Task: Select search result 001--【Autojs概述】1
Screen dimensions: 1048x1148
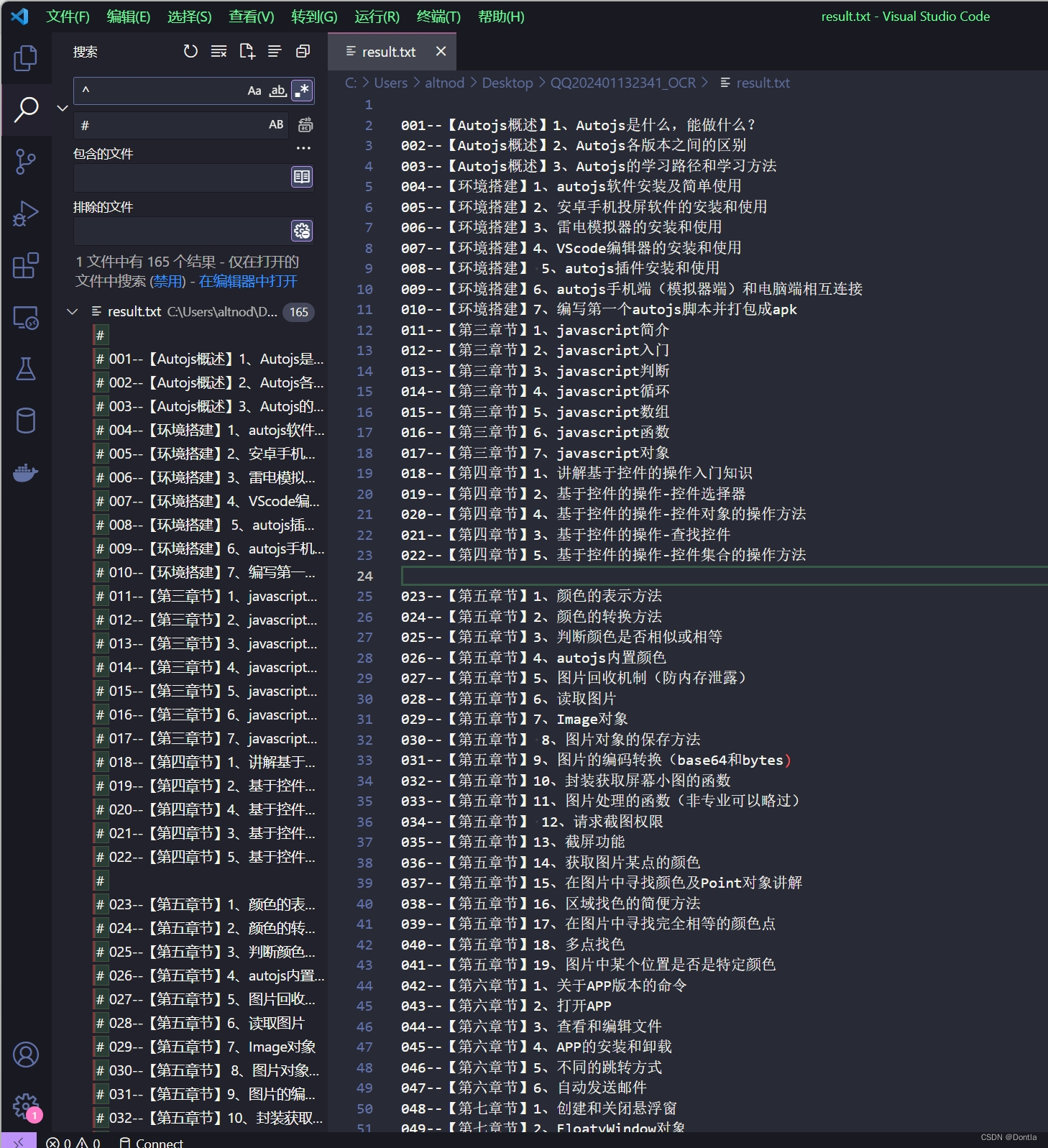Action: (208, 359)
